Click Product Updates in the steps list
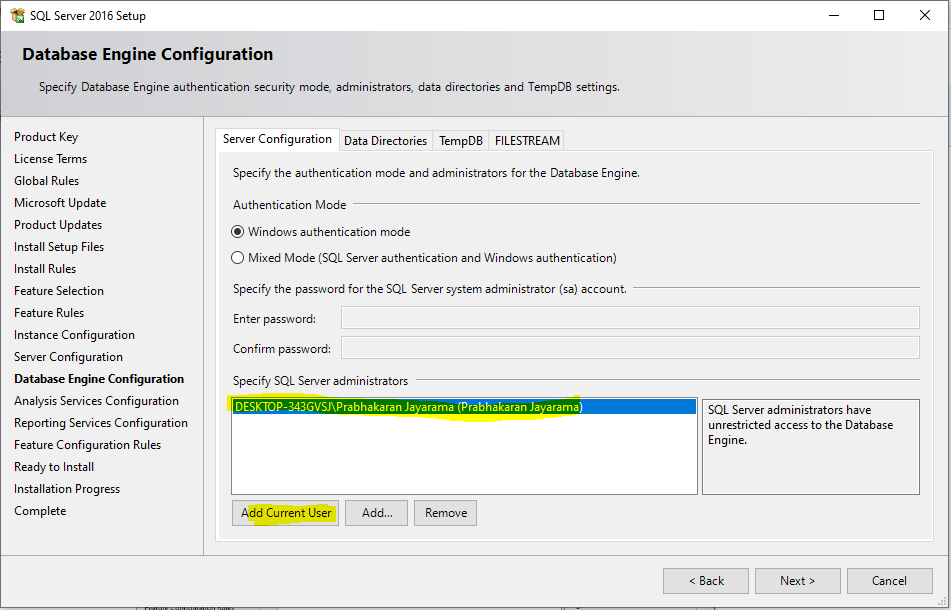 pyautogui.click(x=58, y=225)
